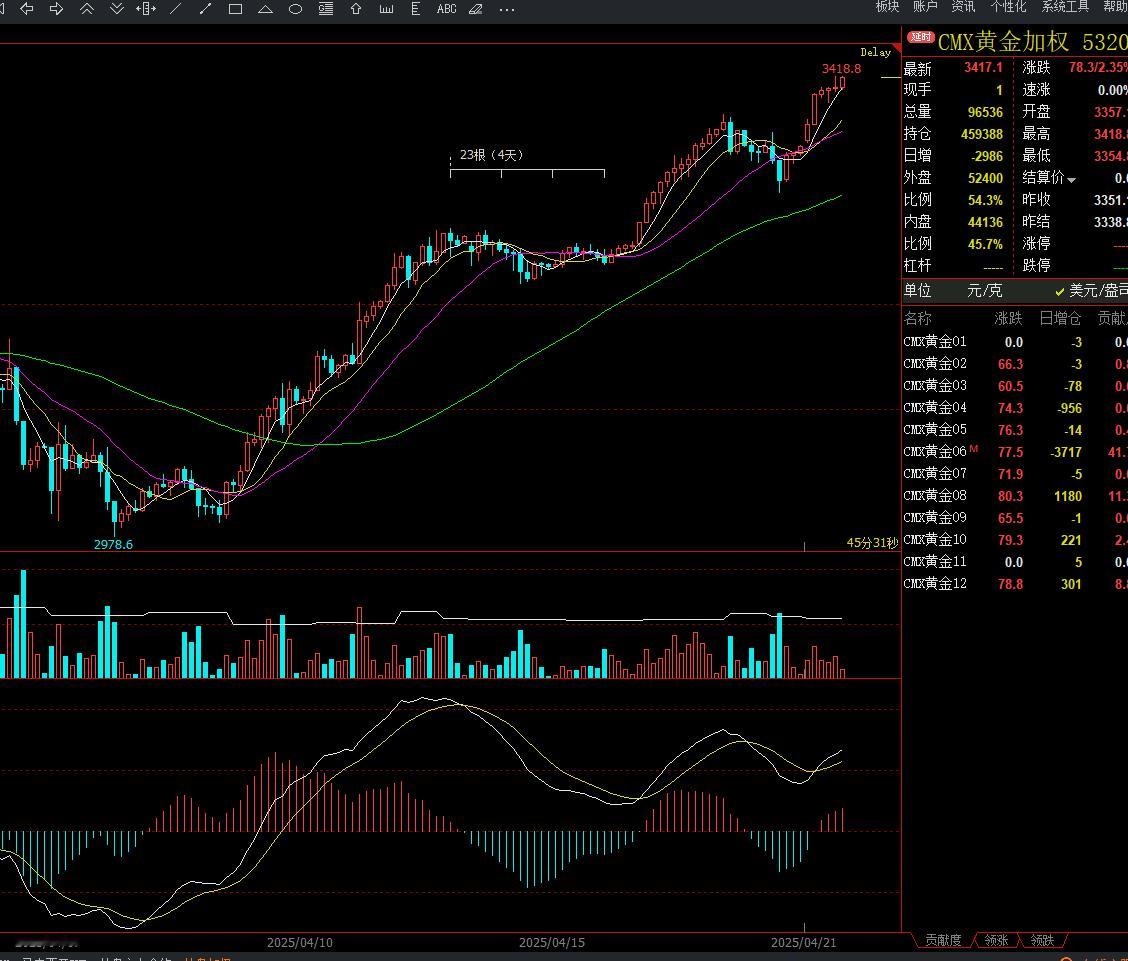The image size is (1128, 961).
Task: Open the 系统工具 menu
Action: (1065, 6)
